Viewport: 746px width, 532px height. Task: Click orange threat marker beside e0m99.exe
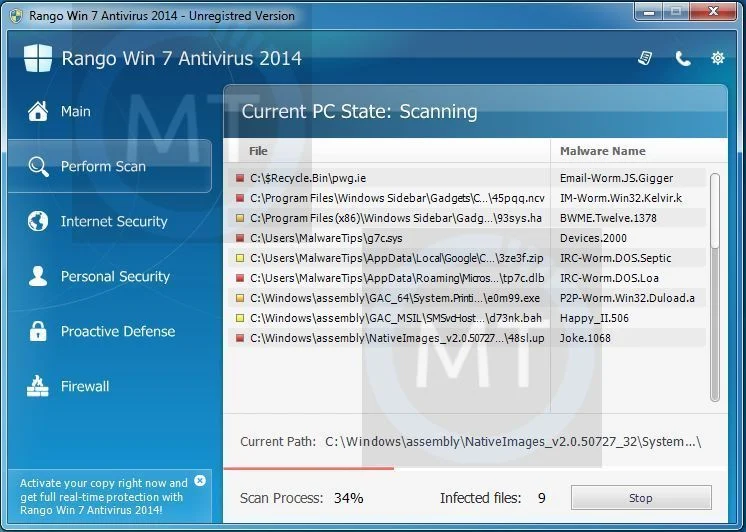tap(240, 298)
